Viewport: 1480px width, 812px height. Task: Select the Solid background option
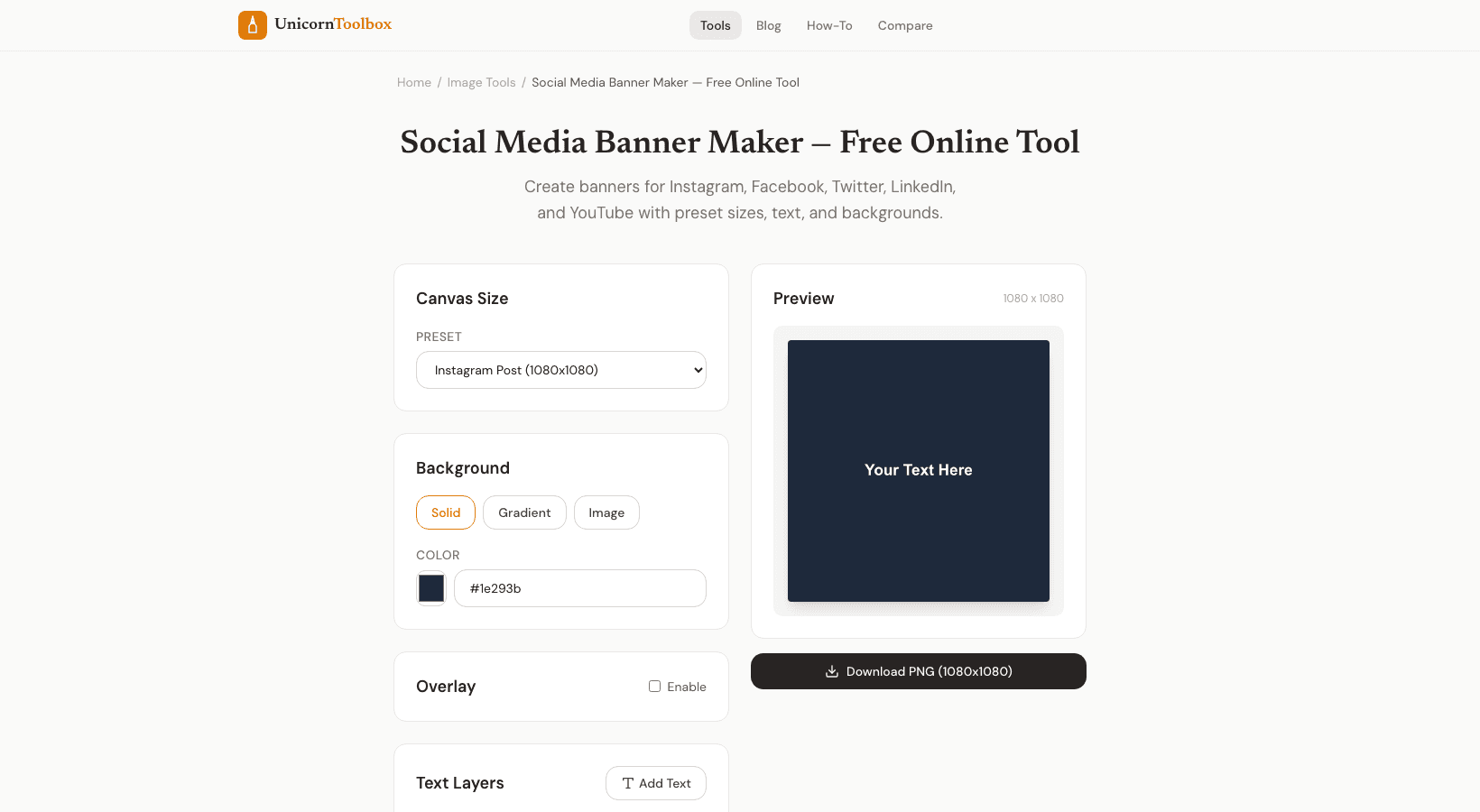(445, 512)
